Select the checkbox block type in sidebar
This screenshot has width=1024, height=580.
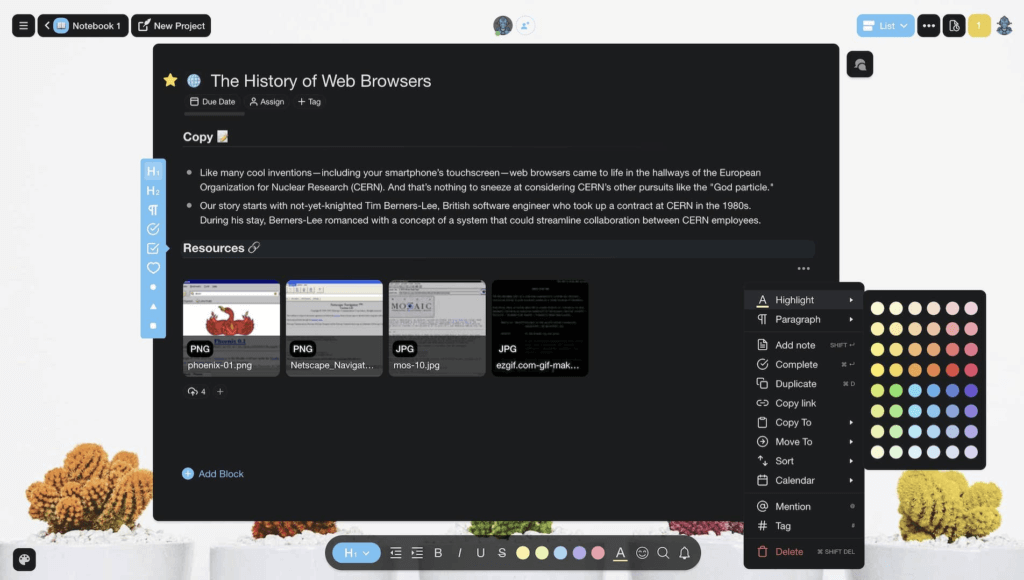coord(153,248)
